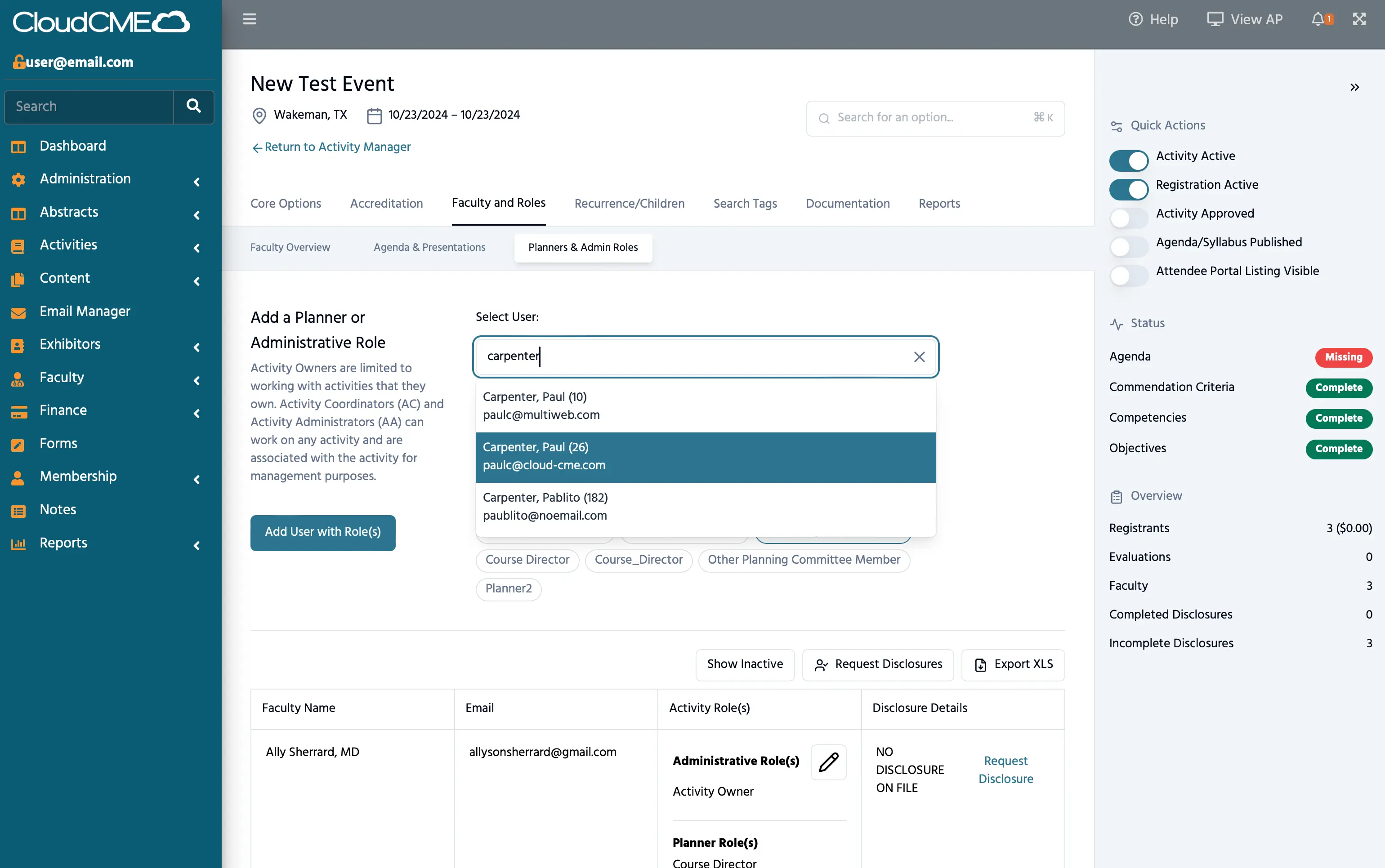1385x868 pixels.
Task: Edit roles with the pencil icon
Action: (x=828, y=762)
